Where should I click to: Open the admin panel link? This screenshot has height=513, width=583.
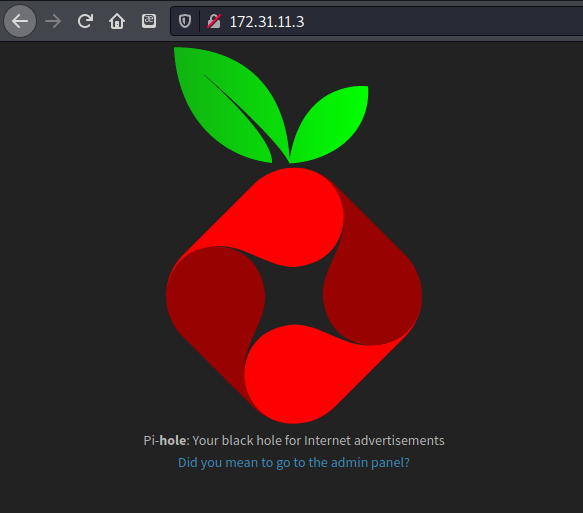[294, 462]
